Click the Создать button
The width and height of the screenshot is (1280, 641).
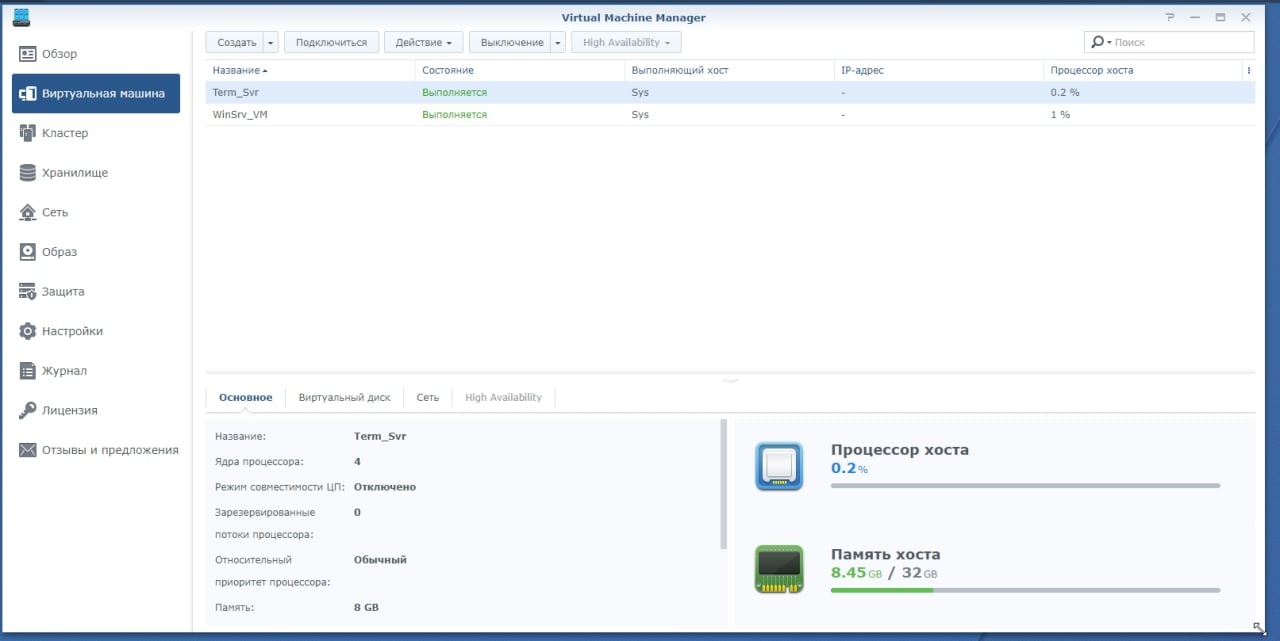click(x=236, y=43)
